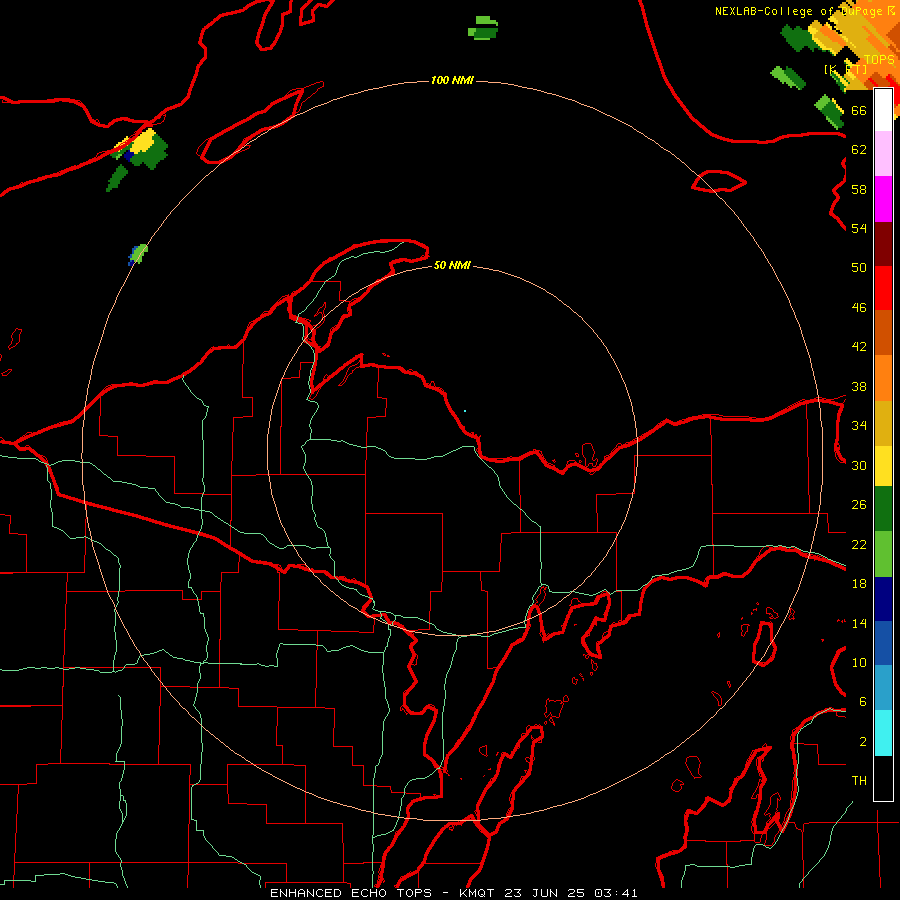This screenshot has height=900, width=900.
Task: Select the magenta legend color band
Action: click(883, 199)
